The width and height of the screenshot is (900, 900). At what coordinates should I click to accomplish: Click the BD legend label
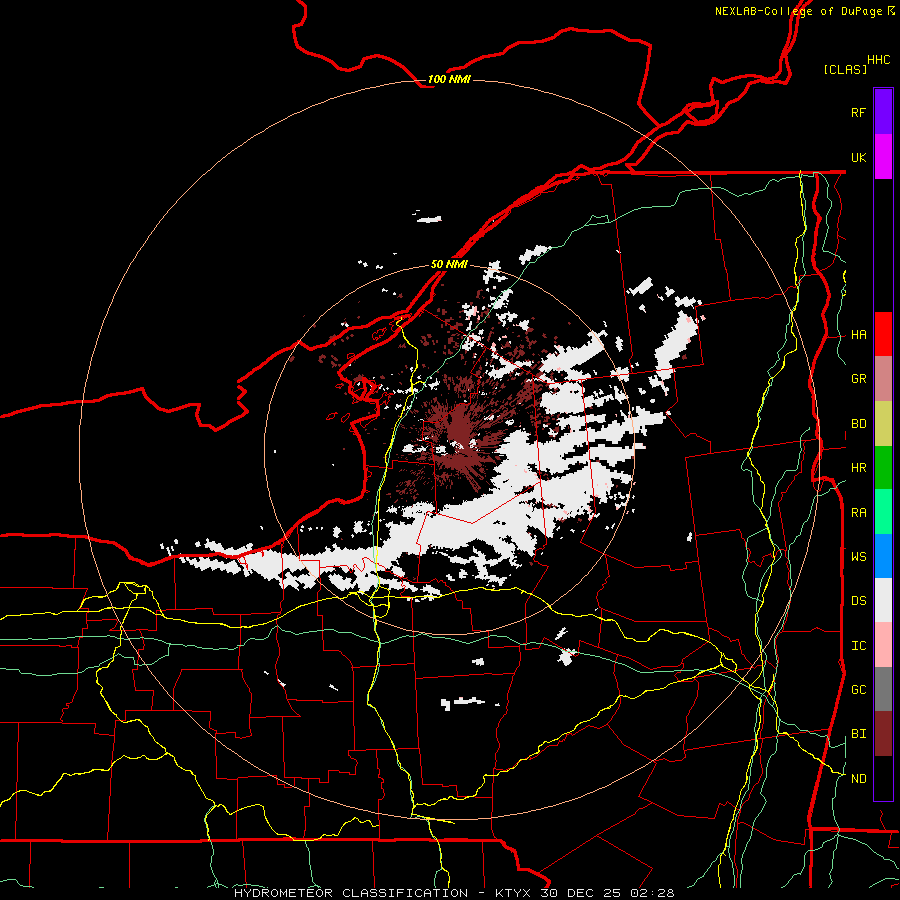pos(858,424)
